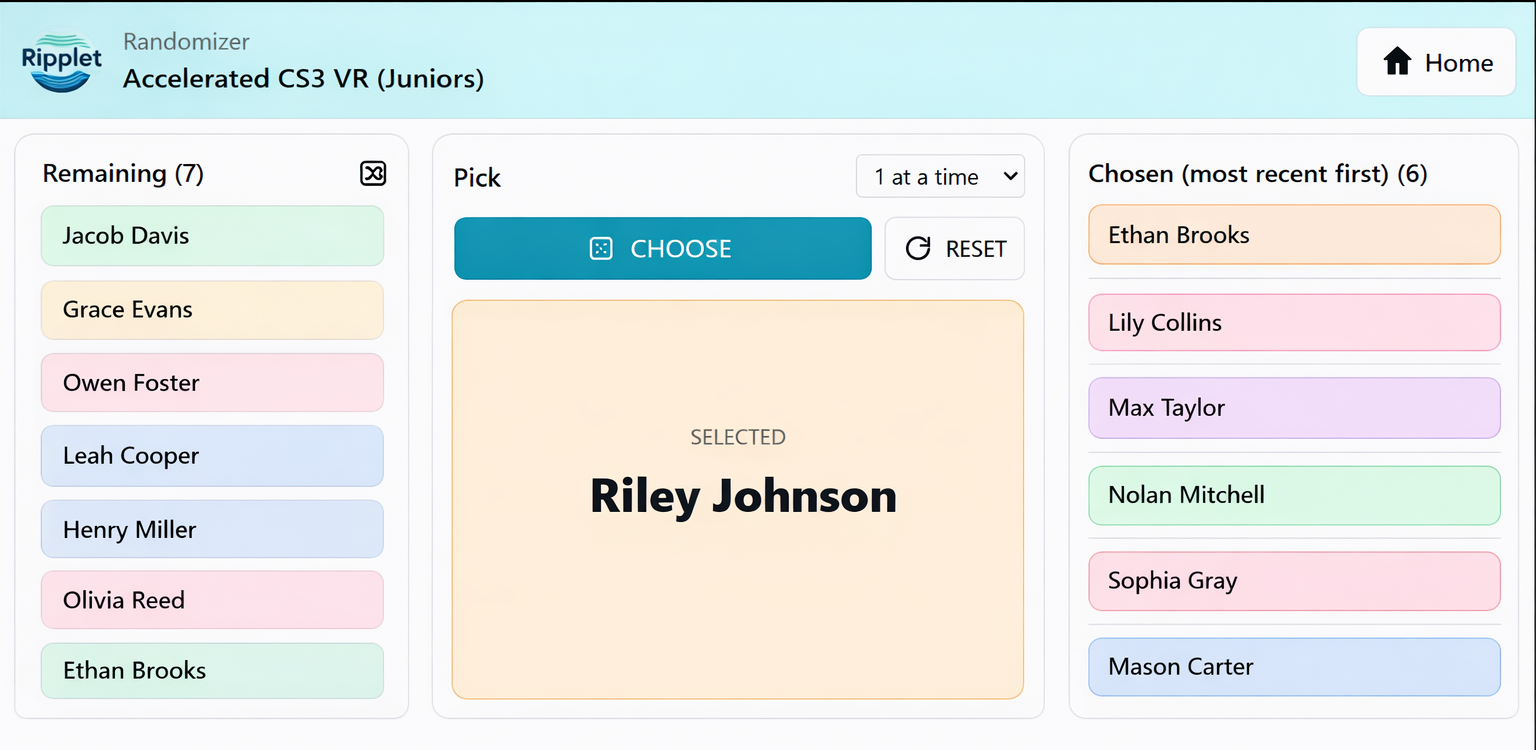
Task: Select Olivia Reed in the Remaining list
Action: pos(212,600)
